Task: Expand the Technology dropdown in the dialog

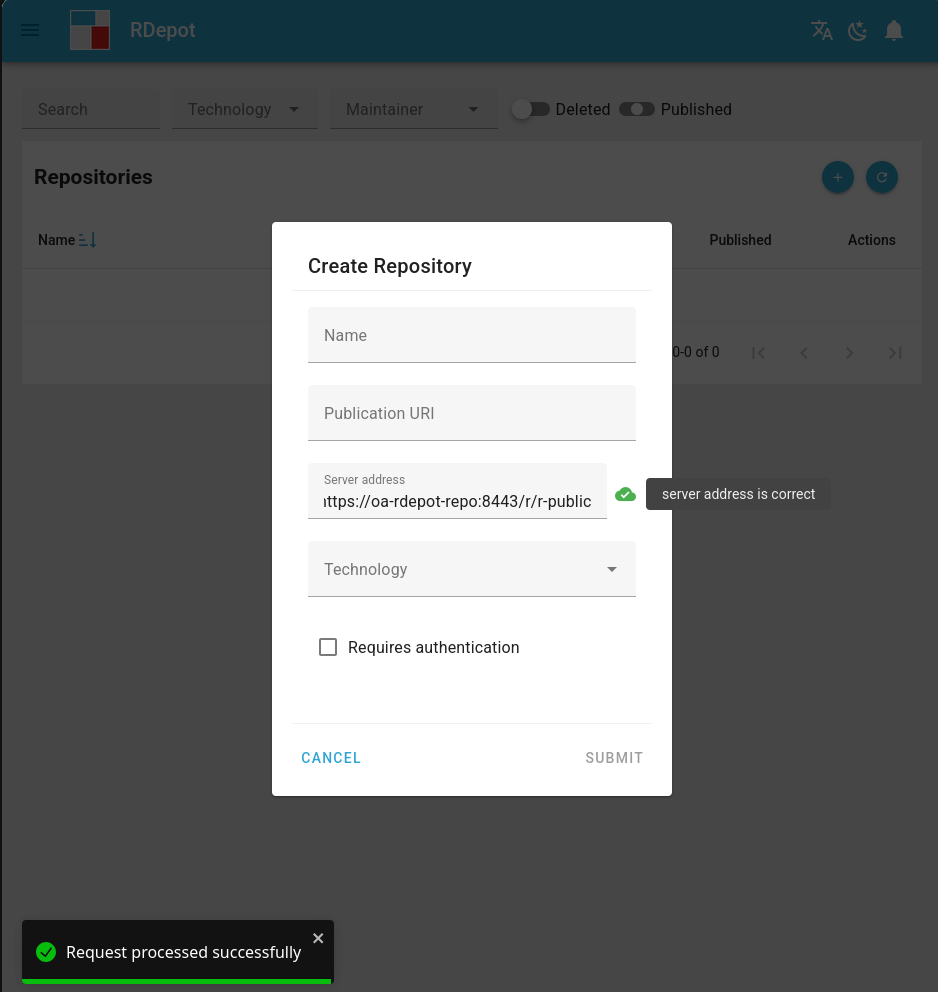Action: (472, 569)
